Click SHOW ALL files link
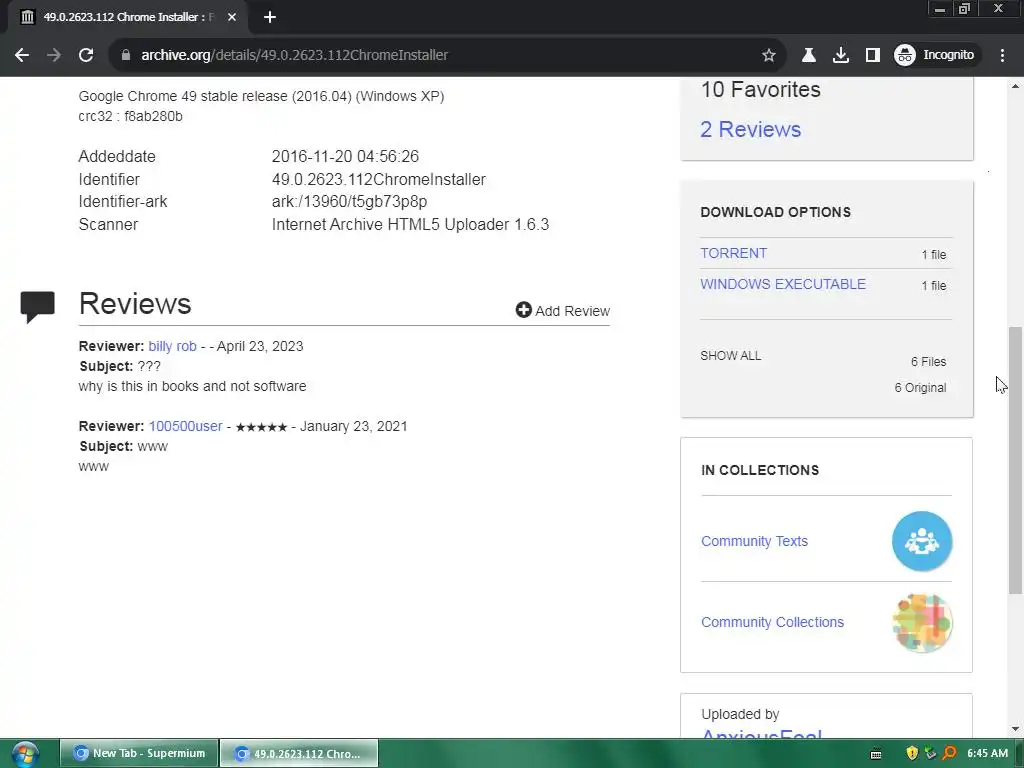This screenshot has width=1024, height=768. click(x=731, y=356)
